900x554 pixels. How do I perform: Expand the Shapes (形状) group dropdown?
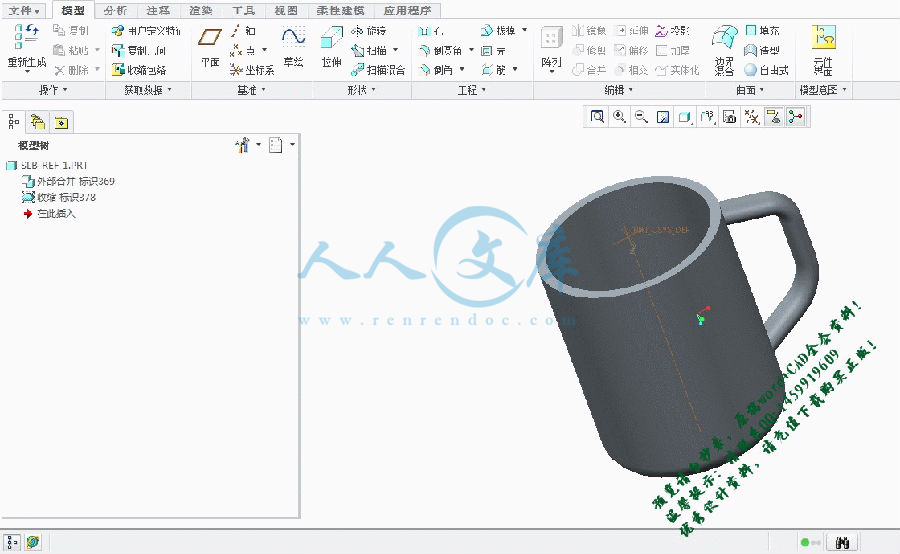point(362,90)
